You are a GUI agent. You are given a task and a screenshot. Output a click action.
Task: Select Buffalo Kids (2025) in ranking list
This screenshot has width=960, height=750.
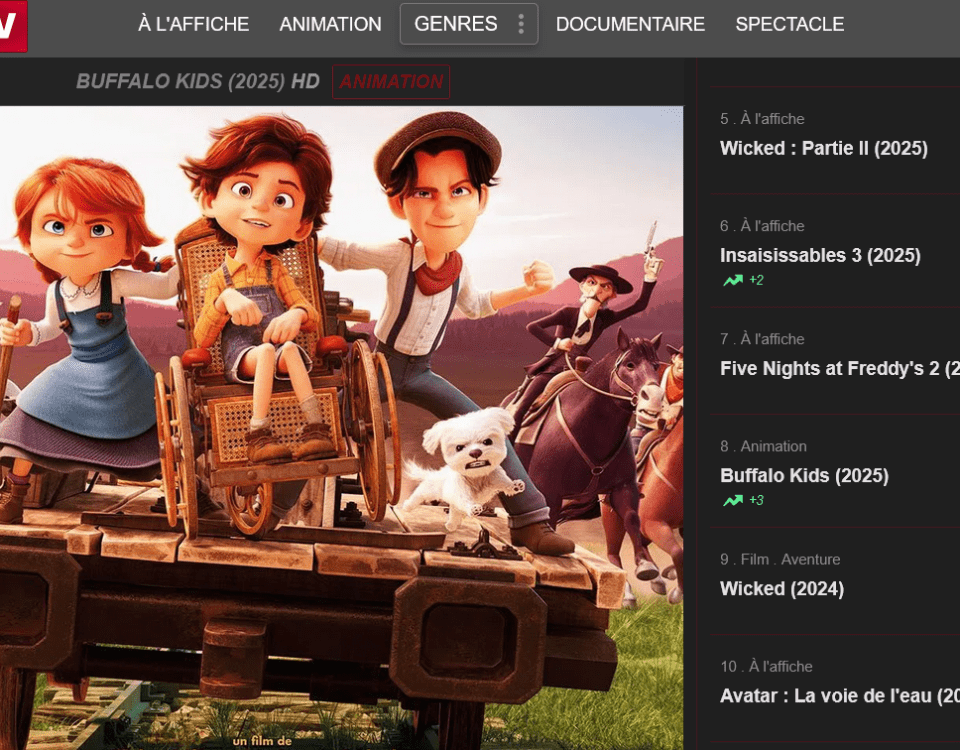pos(804,476)
